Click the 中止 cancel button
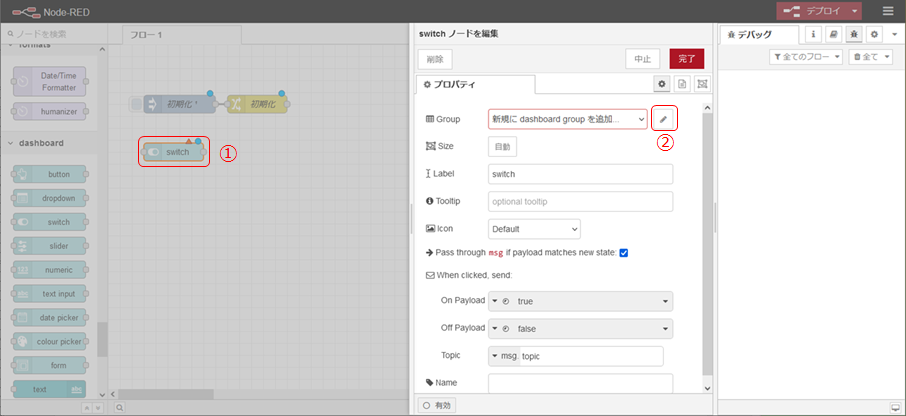Screen dimensions: 906x416 [642, 59]
